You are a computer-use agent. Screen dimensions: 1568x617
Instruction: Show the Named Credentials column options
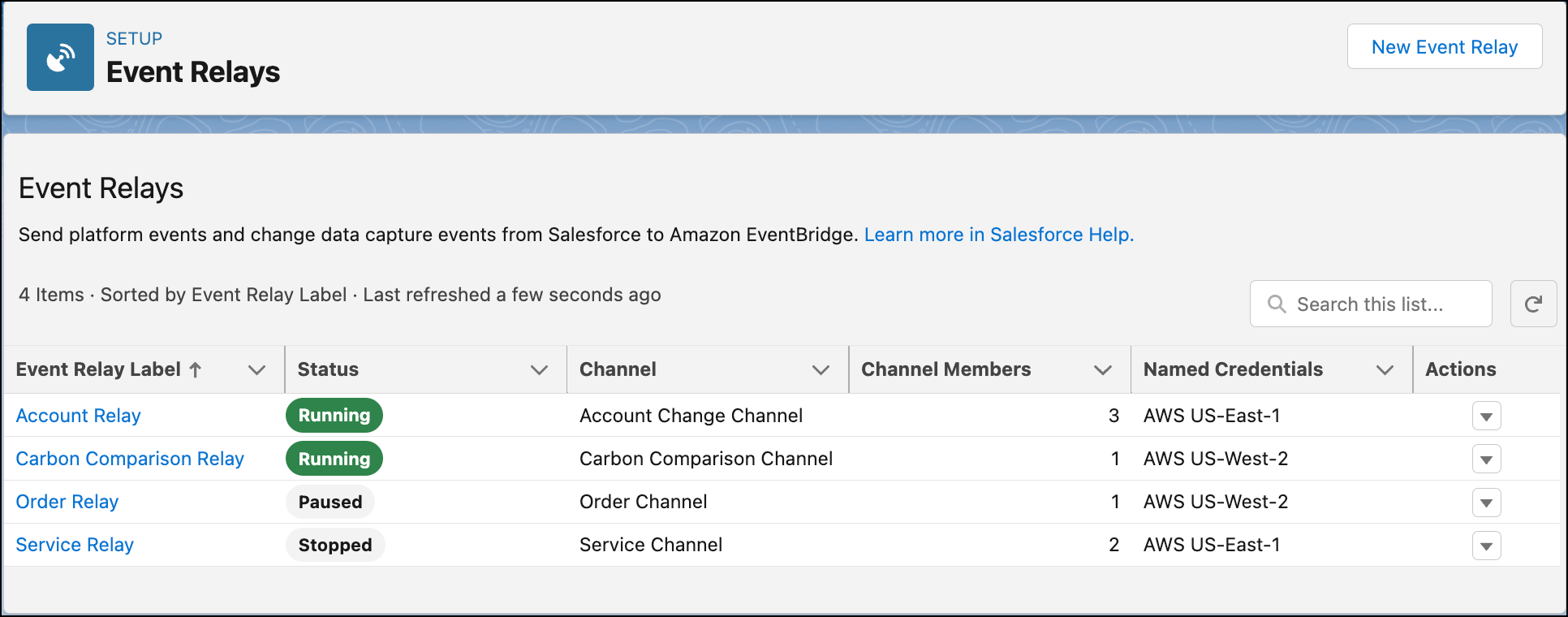click(x=1385, y=370)
